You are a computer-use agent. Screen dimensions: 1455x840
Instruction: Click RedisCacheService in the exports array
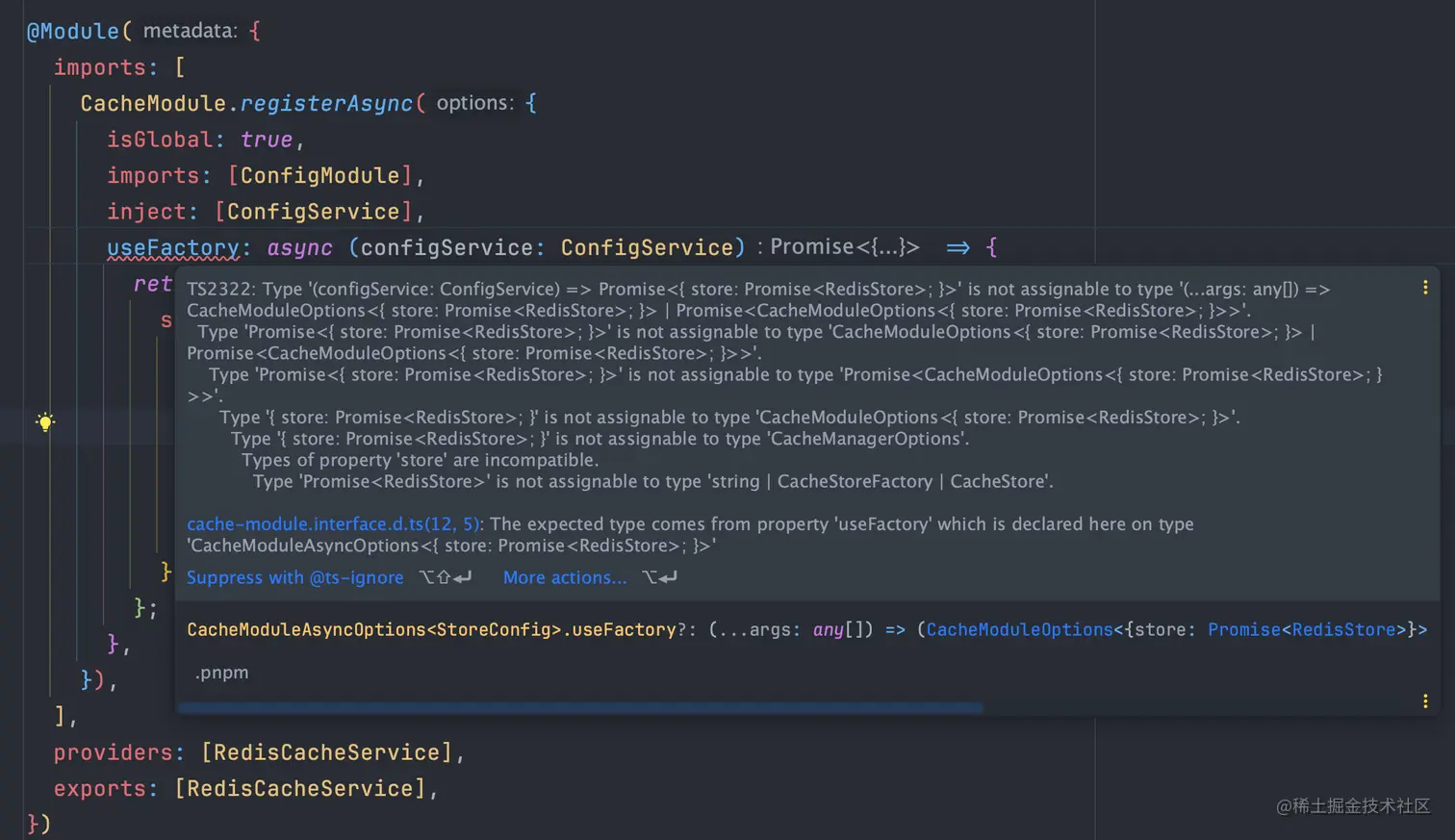pyautogui.click(x=299, y=788)
